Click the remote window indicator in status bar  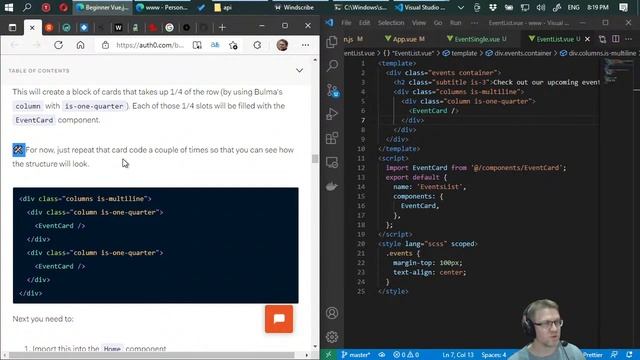[x=329, y=355]
